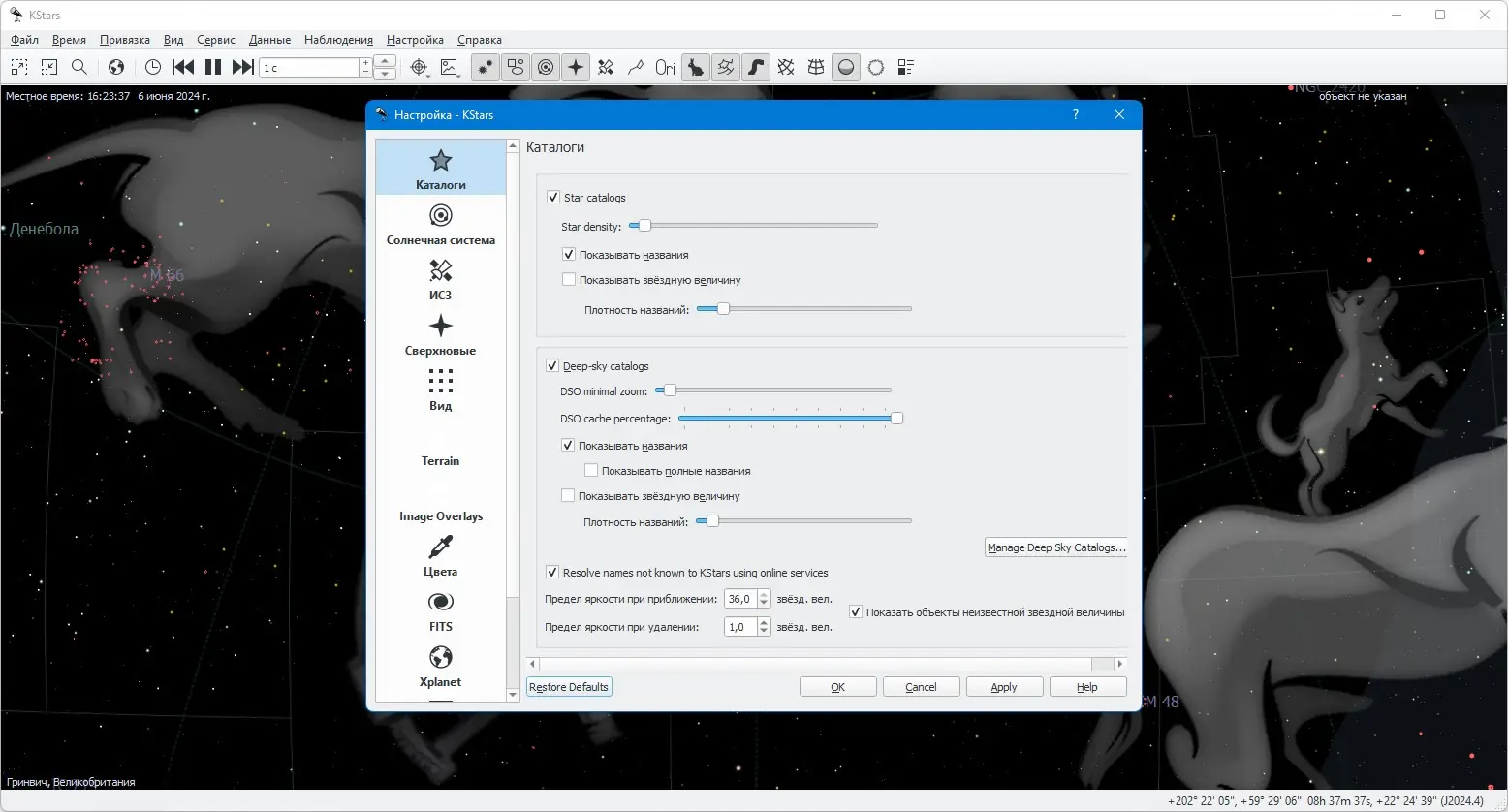
Task: Click the dashed circle toolbar icon
Action: pyautogui.click(x=876, y=67)
